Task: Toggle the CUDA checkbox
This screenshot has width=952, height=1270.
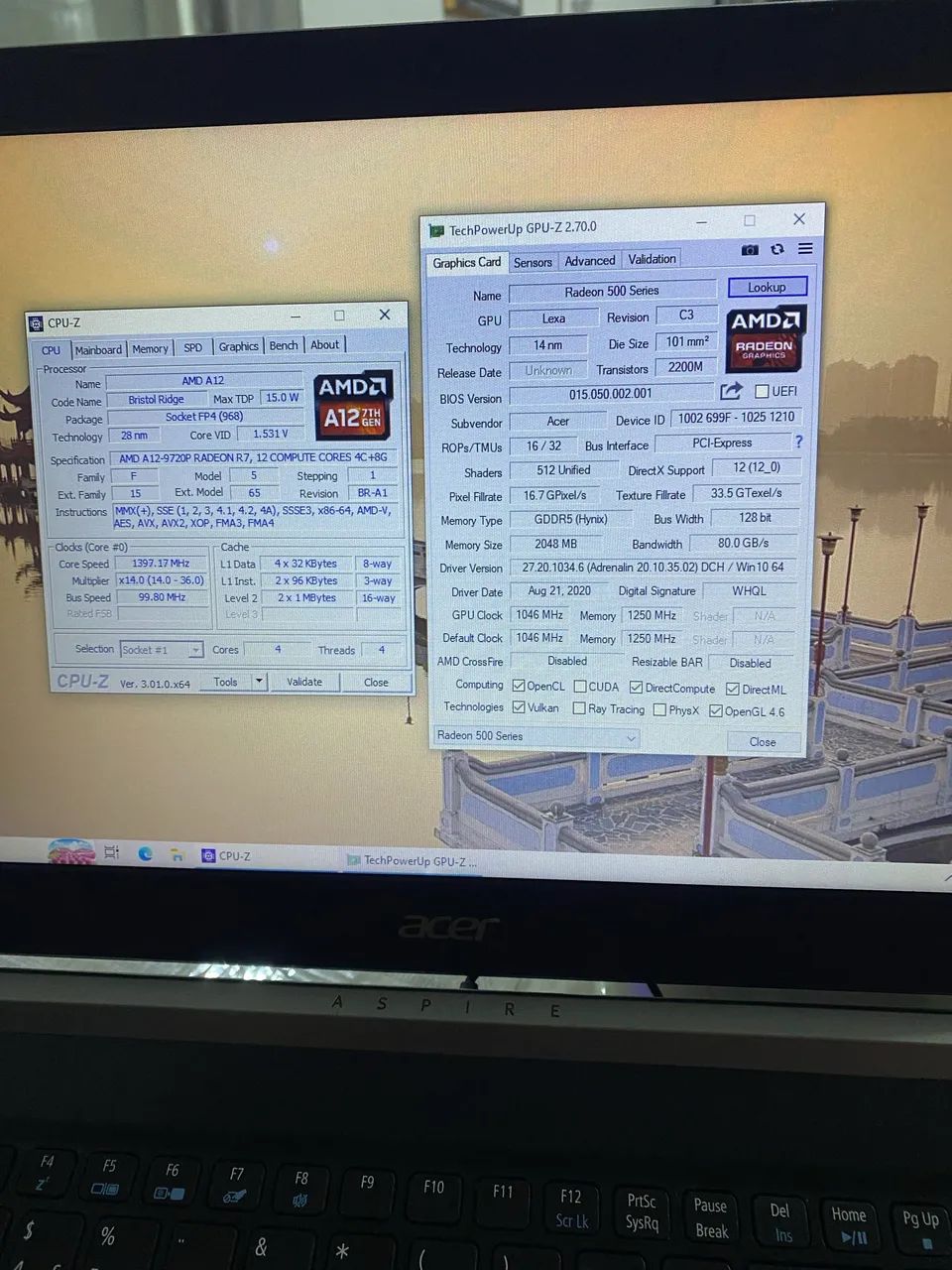Action: [580, 687]
